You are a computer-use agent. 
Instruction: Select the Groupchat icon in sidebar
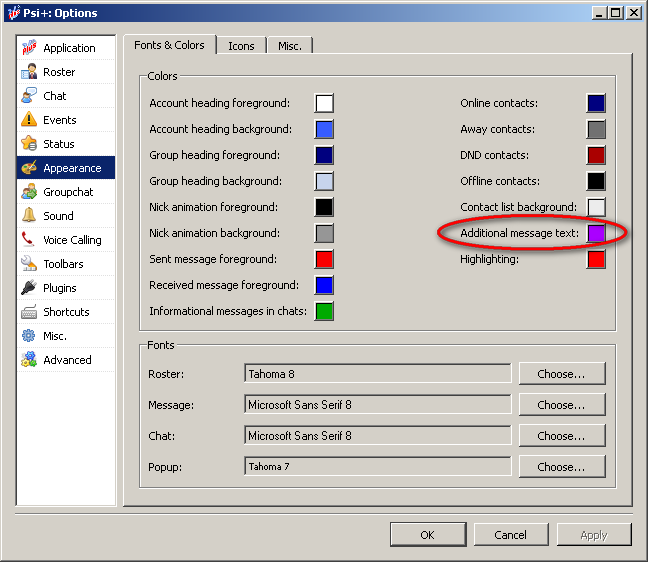29,192
